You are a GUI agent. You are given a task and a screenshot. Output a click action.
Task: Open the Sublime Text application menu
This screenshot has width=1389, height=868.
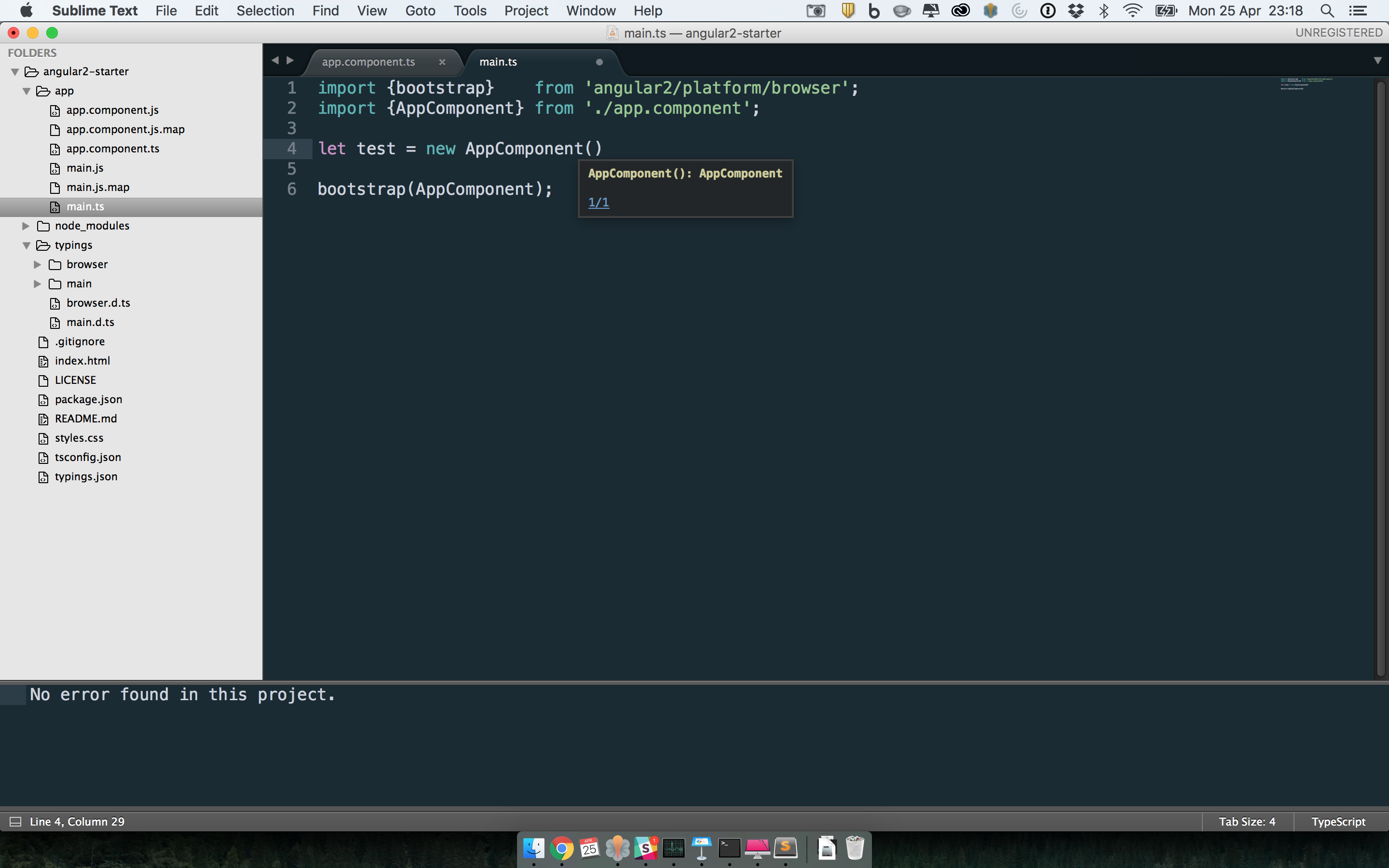pyautogui.click(x=95, y=11)
